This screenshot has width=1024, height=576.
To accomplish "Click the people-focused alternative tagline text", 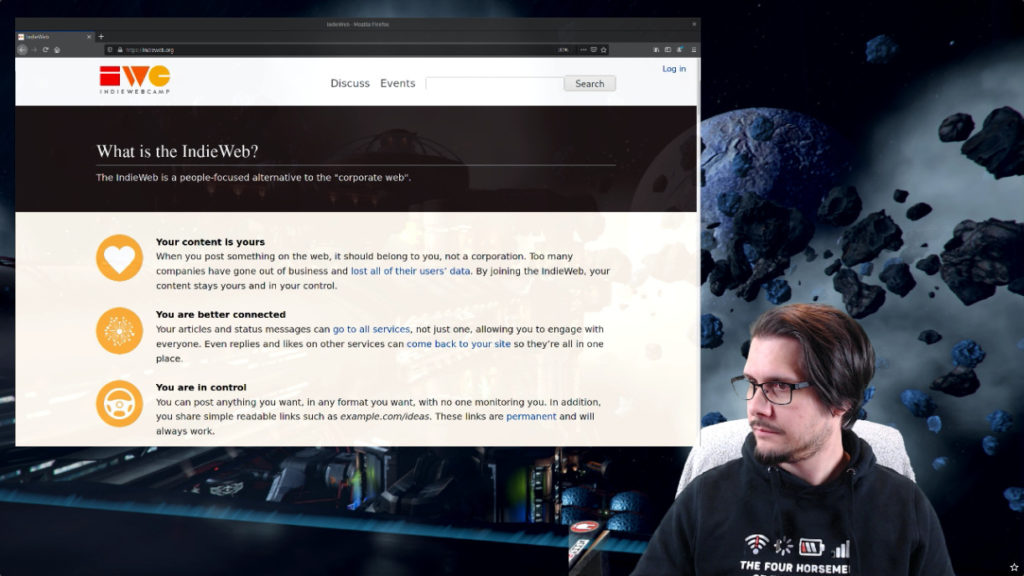I will [253, 177].
